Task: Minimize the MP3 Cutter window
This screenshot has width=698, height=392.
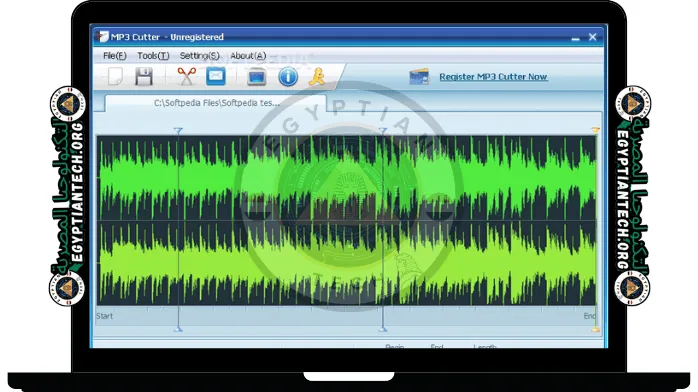Action: [x=576, y=38]
